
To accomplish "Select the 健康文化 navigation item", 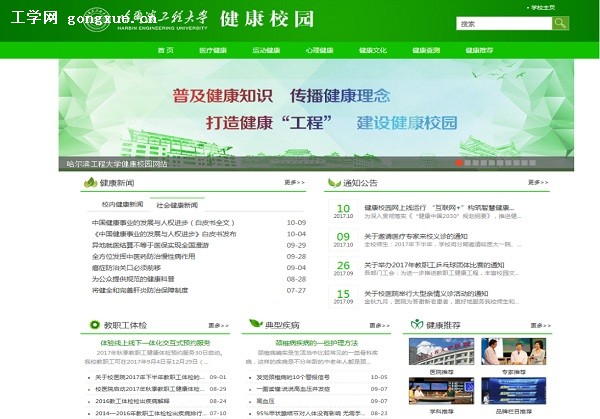I will pyautogui.click(x=373, y=50).
